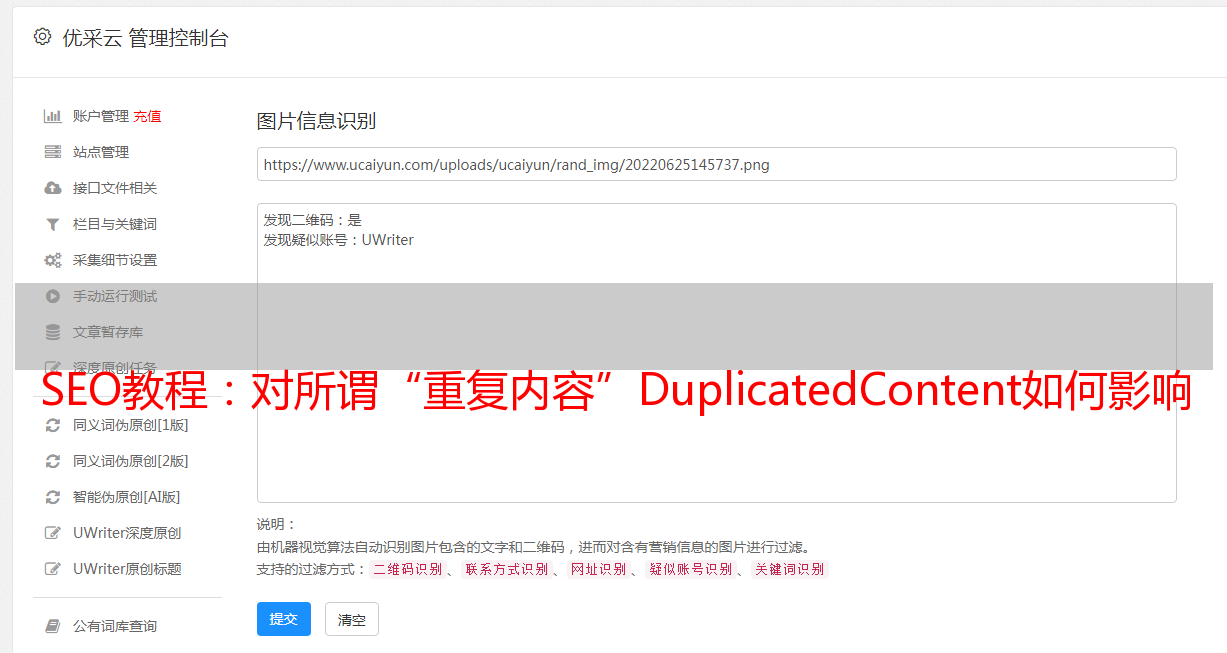Click inside the recognition result text area

tap(716, 353)
